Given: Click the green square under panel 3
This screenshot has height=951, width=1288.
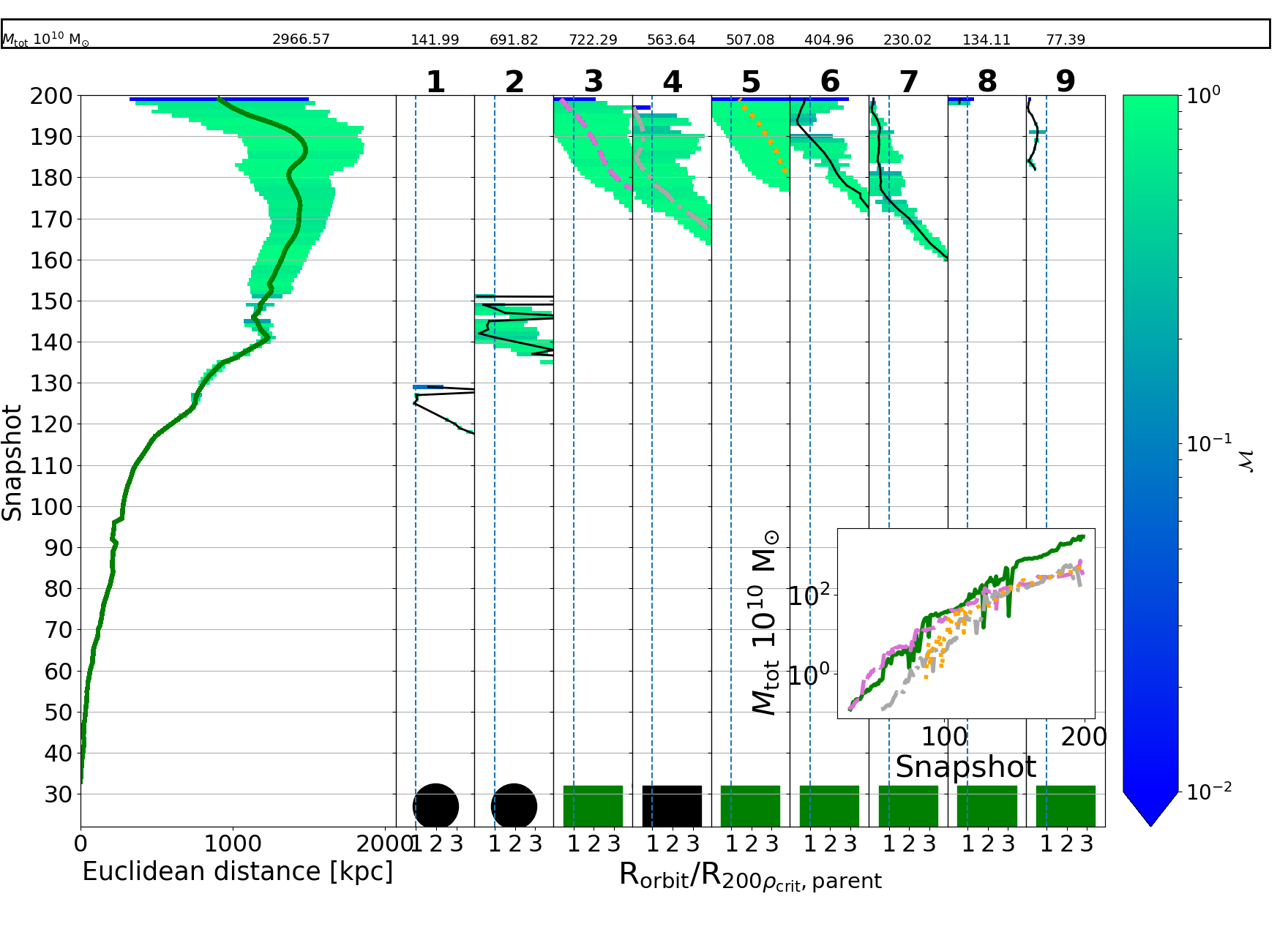Looking at the screenshot, I should pyautogui.click(x=593, y=806).
